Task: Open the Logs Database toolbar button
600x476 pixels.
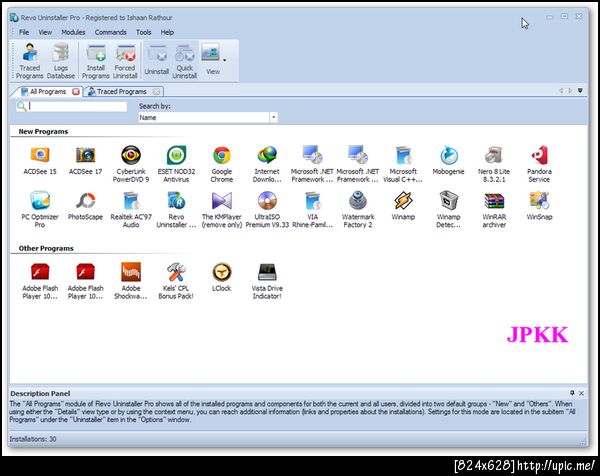Action: pyautogui.click(x=60, y=61)
